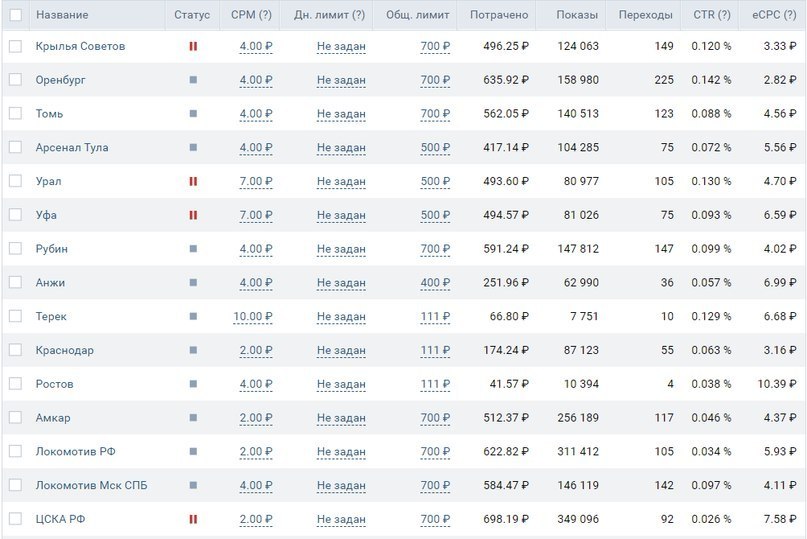Open the Уфа campaign link
The width and height of the screenshot is (807, 539).
click(46, 215)
